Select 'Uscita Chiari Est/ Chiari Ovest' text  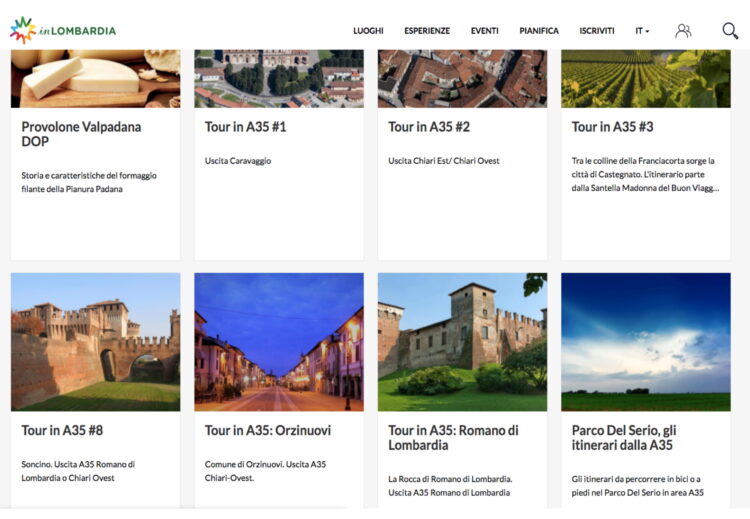pyautogui.click(x=444, y=161)
